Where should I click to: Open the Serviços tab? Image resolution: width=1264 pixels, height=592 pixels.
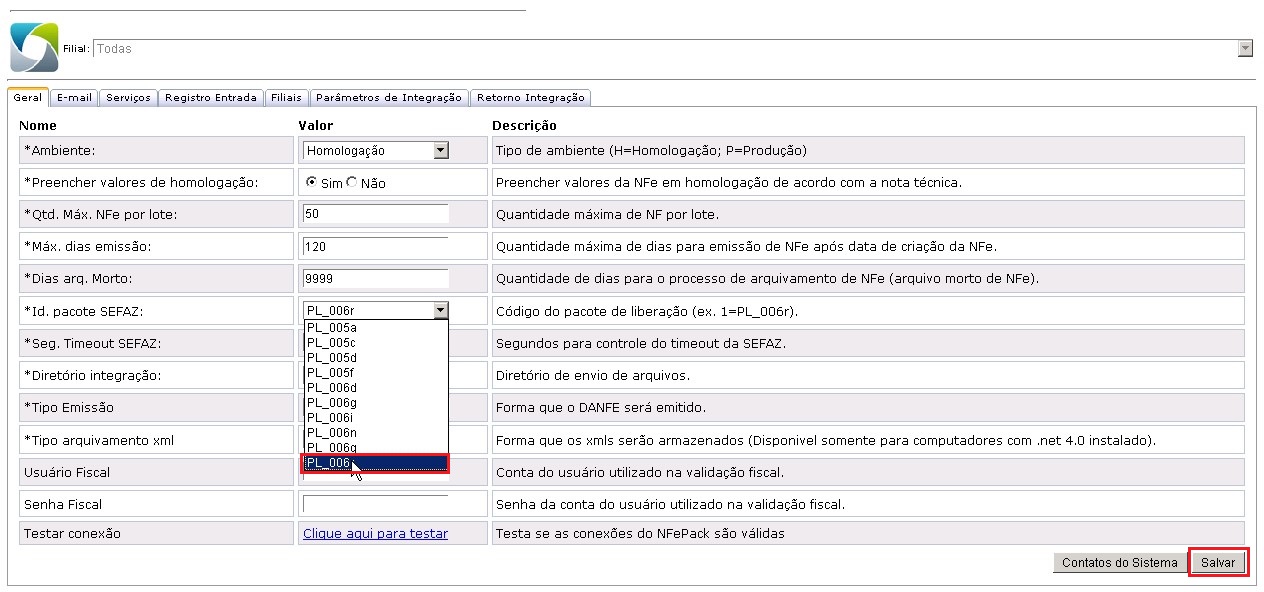pyautogui.click(x=128, y=98)
